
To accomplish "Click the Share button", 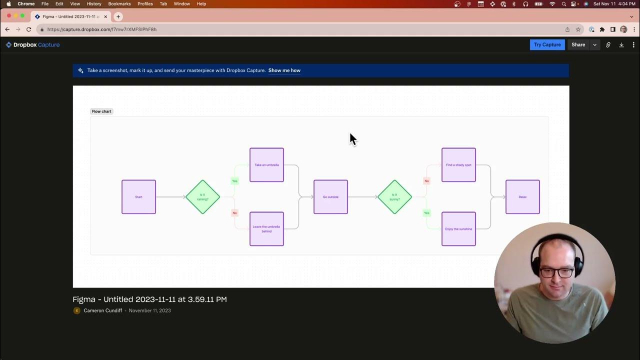I will 578,45.
